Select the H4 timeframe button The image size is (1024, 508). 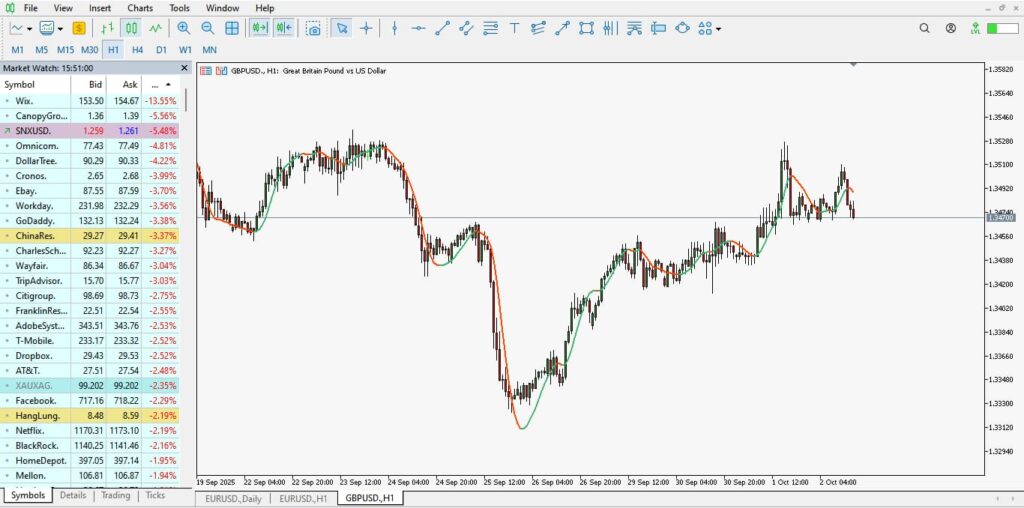click(x=137, y=49)
